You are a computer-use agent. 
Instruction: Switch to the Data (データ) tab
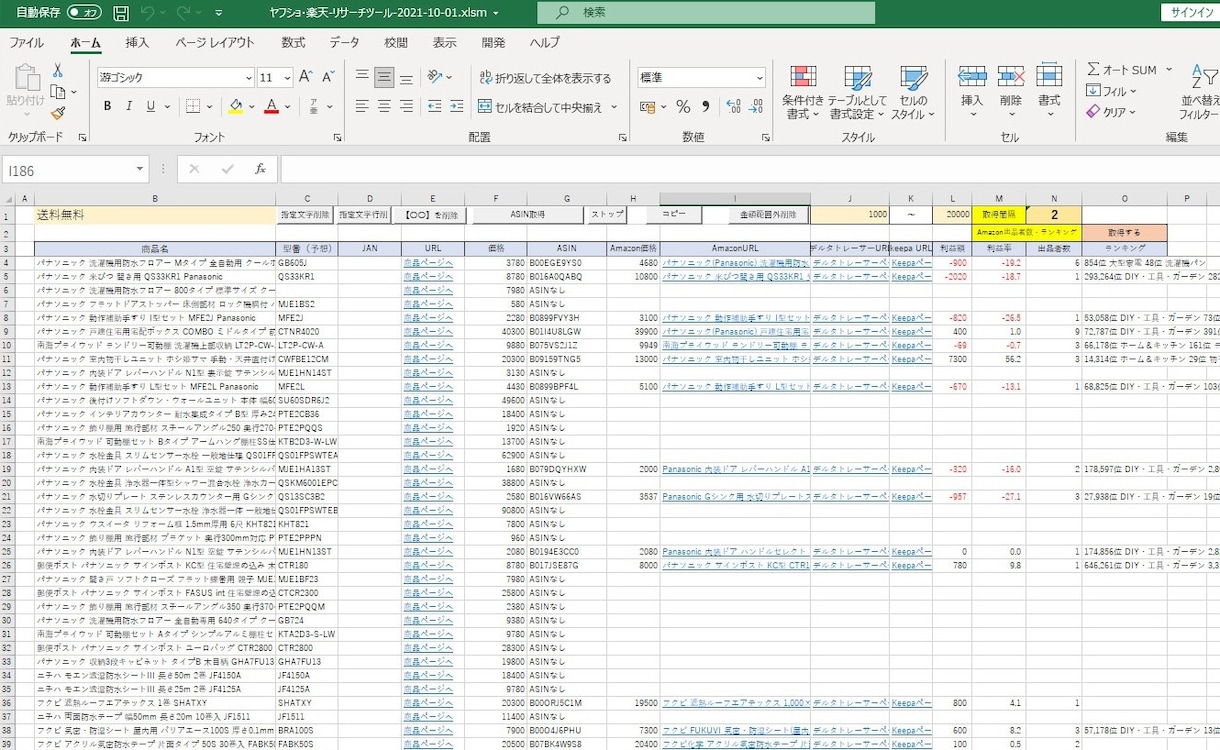345,43
